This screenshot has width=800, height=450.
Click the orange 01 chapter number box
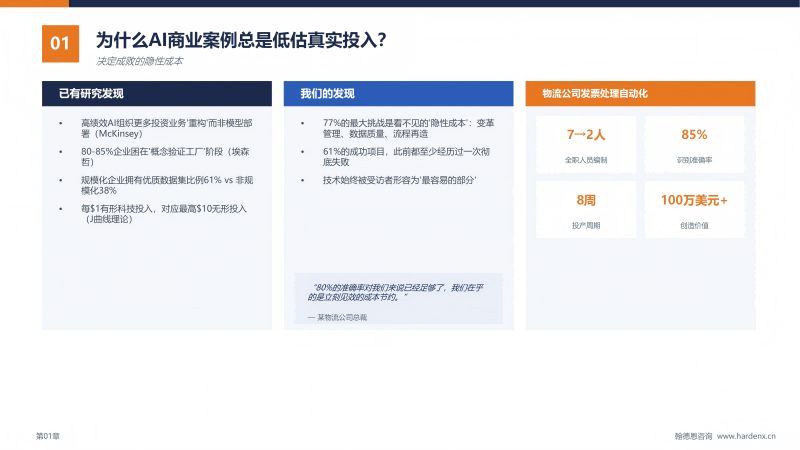click(60, 43)
